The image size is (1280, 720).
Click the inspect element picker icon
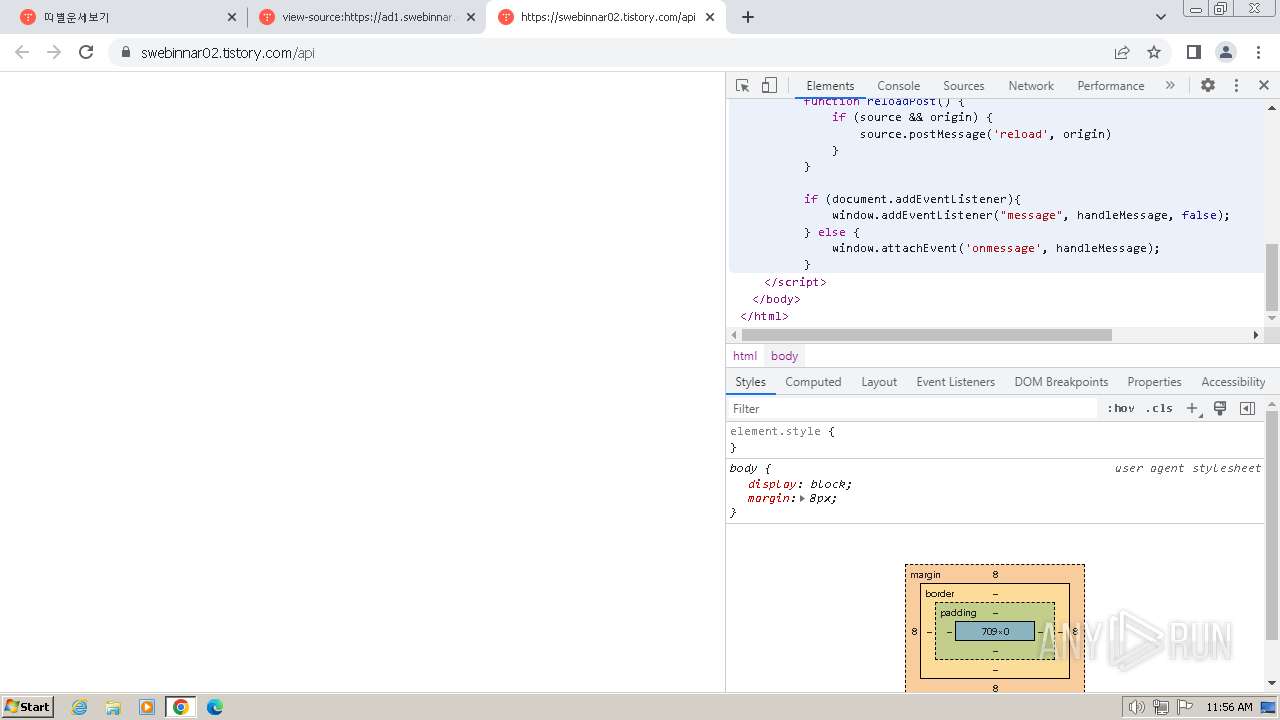[x=742, y=86]
